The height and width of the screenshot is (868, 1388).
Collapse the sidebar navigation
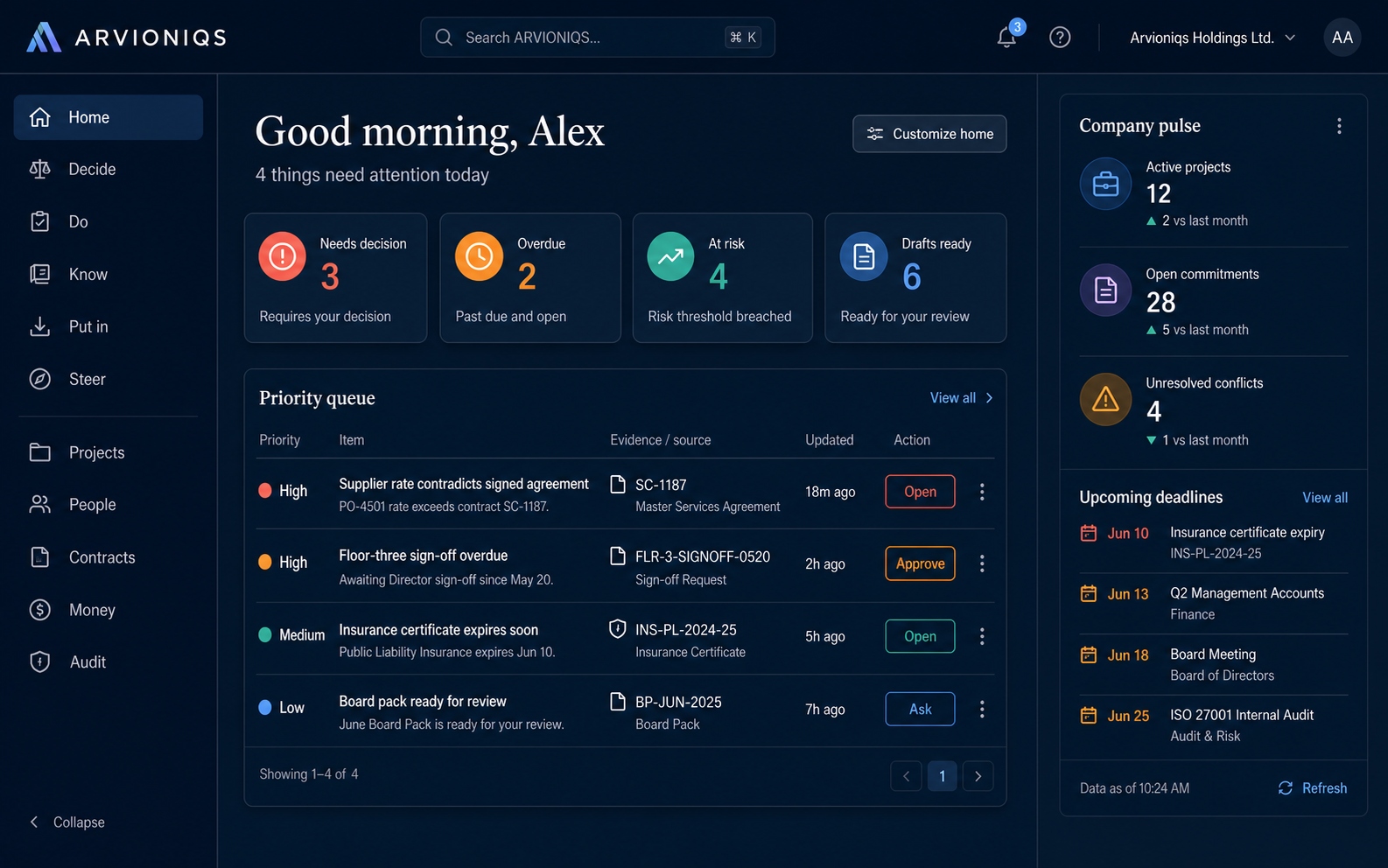[x=67, y=822]
